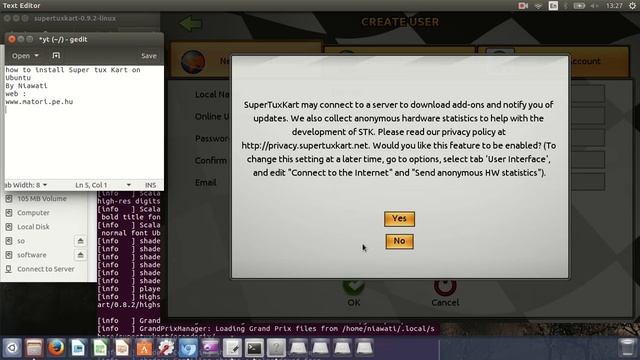Open the session gear menu in top bar
This screenshot has width=640, height=360.
(x=632, y=6)
